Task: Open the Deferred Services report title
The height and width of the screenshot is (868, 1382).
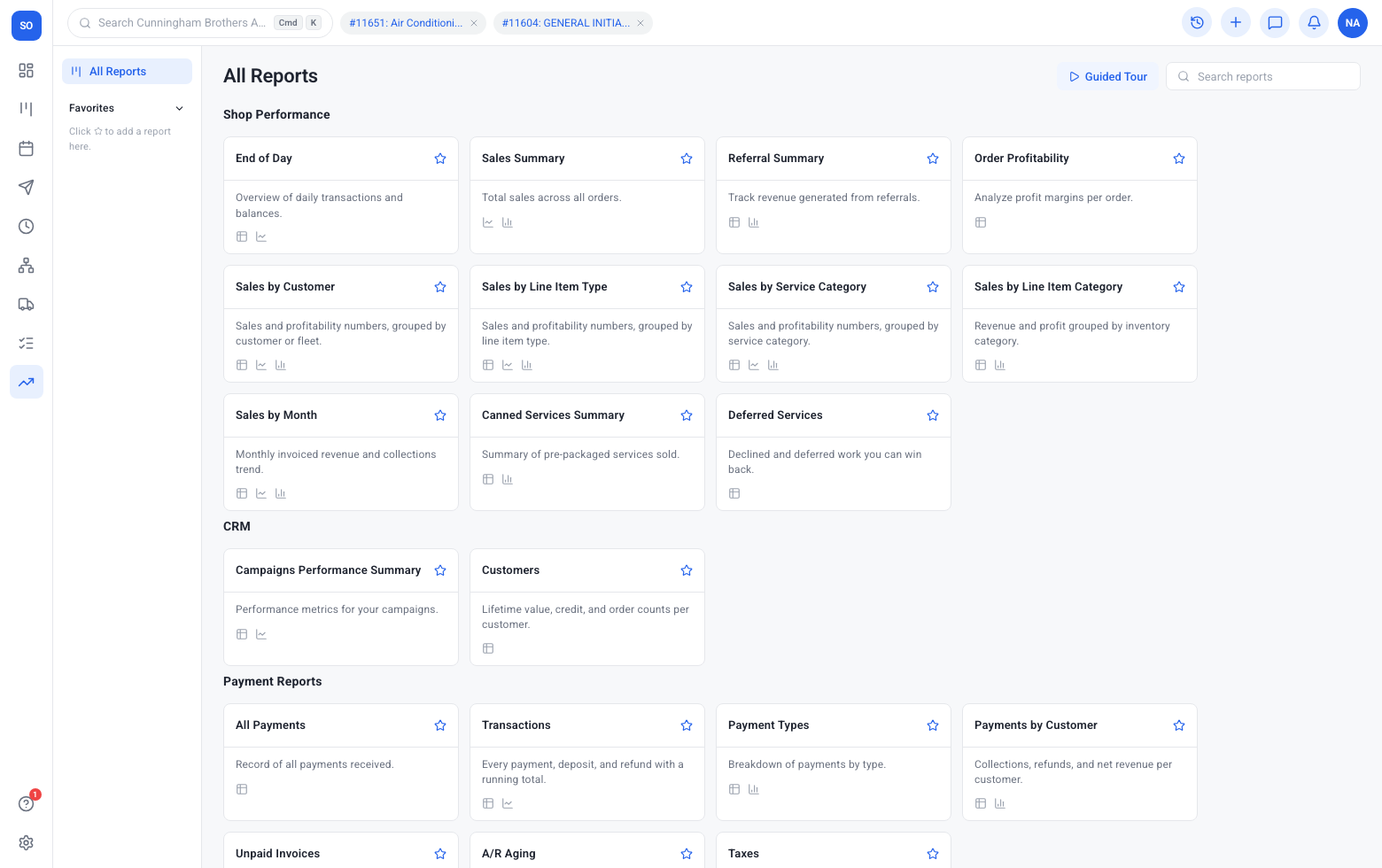Action: click(775, 415)
